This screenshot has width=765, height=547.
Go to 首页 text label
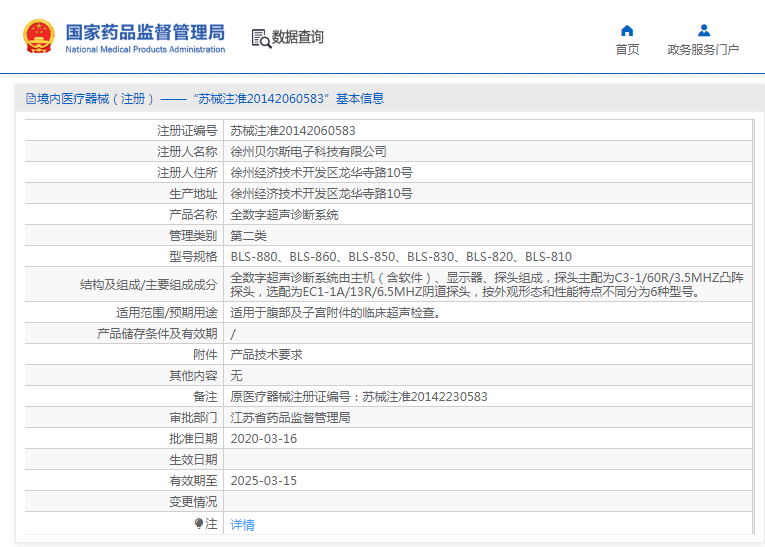tap(627, 50)
